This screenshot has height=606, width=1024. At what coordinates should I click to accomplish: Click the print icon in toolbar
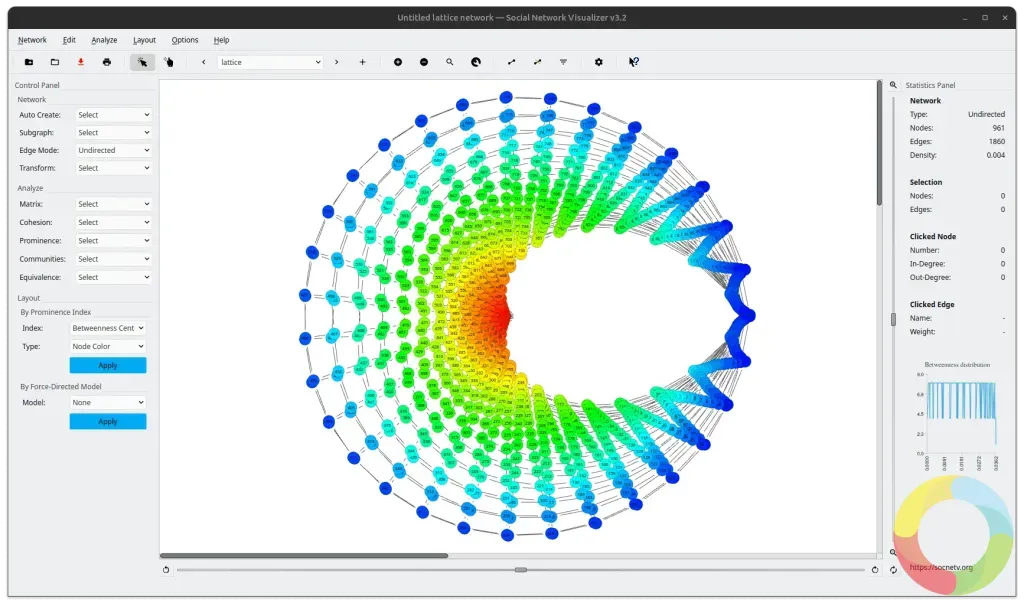point(106,62)
